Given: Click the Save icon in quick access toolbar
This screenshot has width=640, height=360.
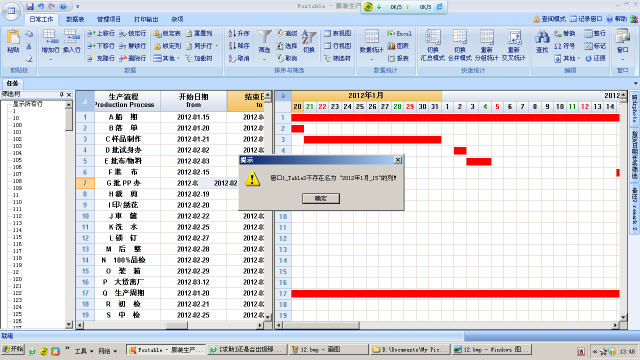Looking at the screenshot, I should (30, 7).
